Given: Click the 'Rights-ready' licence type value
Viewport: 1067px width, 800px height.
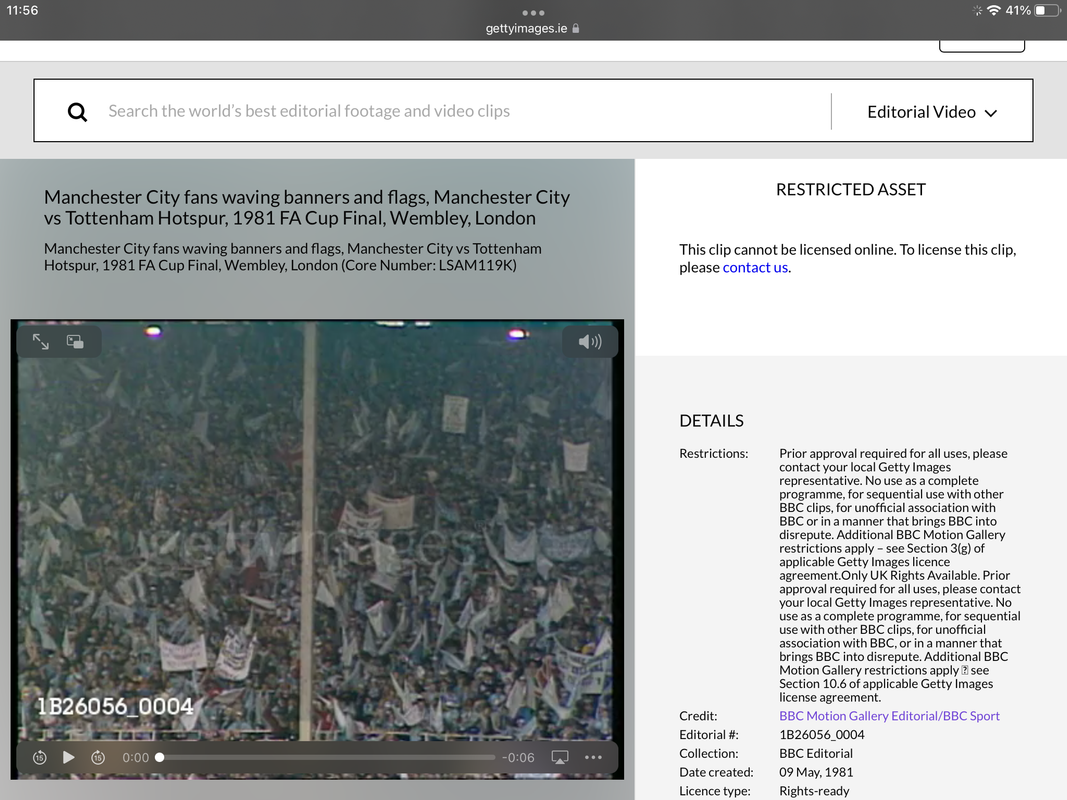Looking at the screenshot, I should point(814,791).
